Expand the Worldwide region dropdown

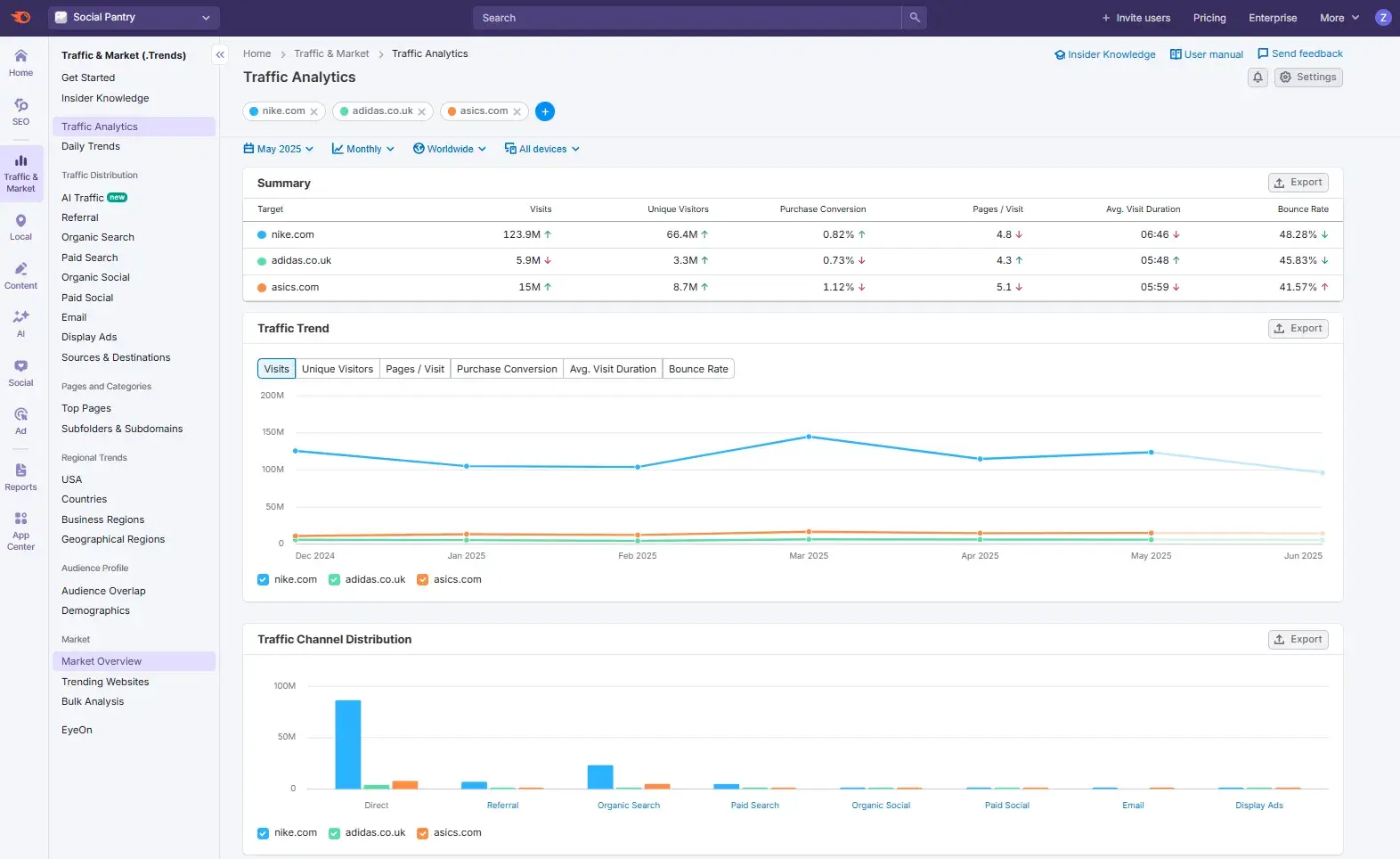(449, 149)
